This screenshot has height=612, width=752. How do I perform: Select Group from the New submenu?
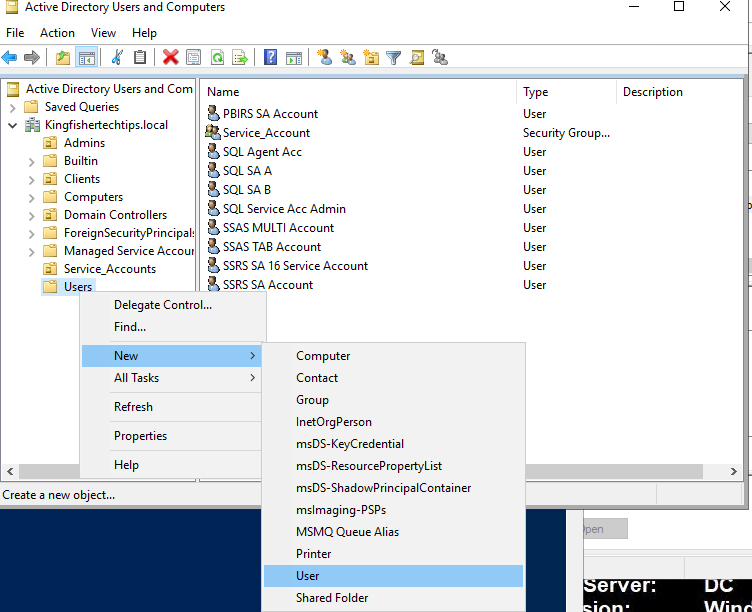[393, 400]
